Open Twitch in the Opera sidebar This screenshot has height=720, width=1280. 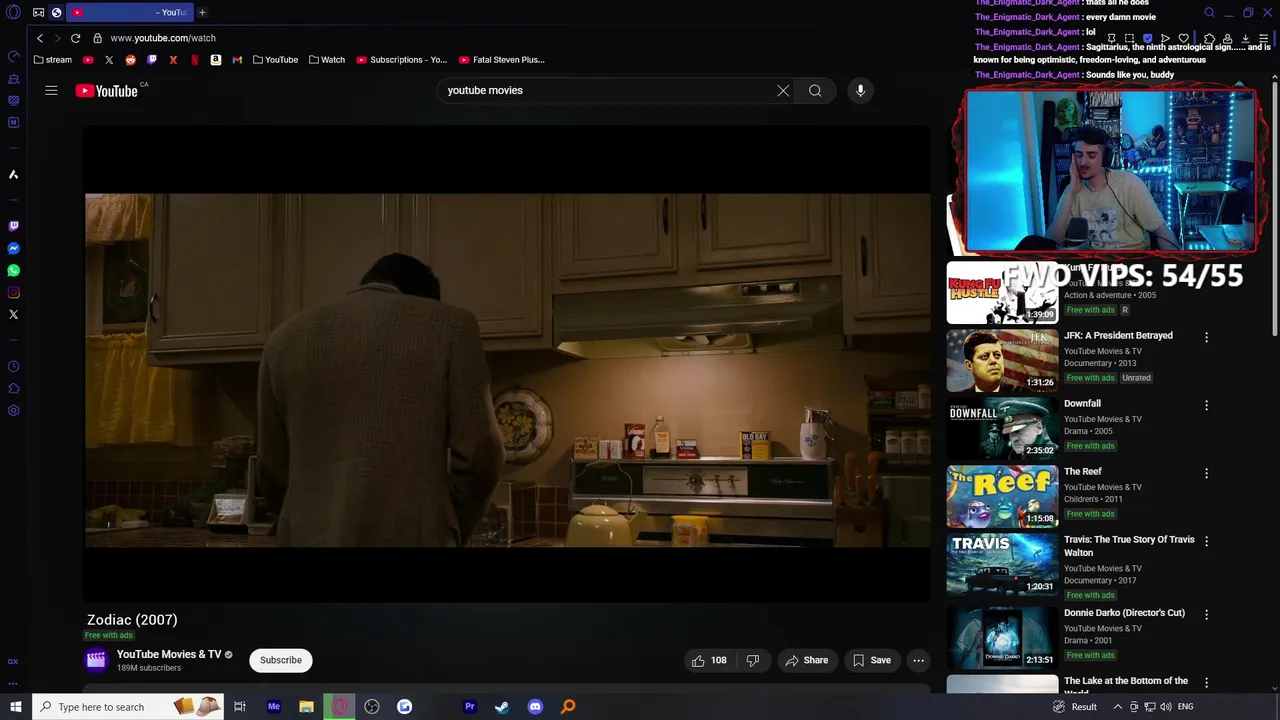13,226
